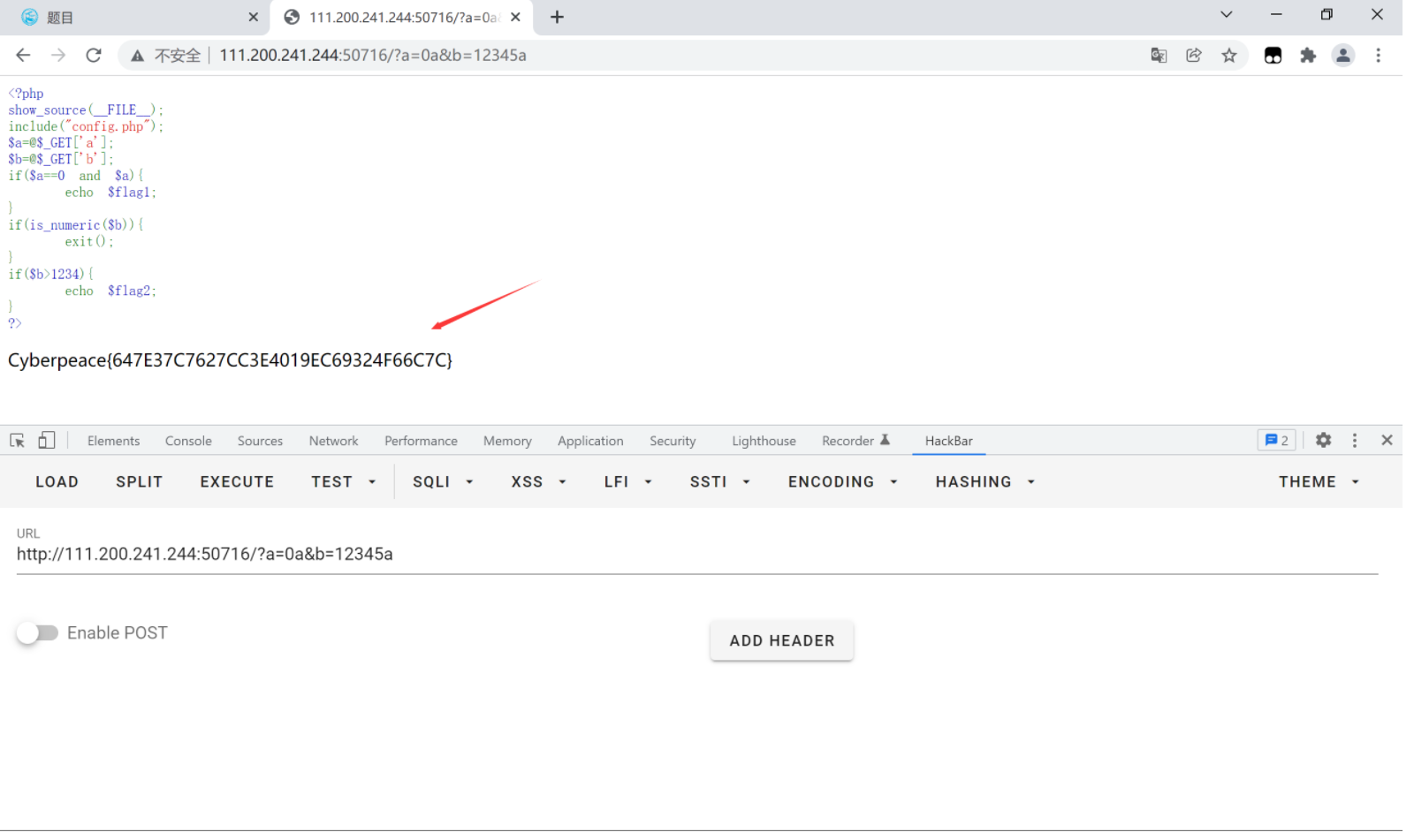Open the Recorder tab
1414x840 pixels.
click(855, 441)
